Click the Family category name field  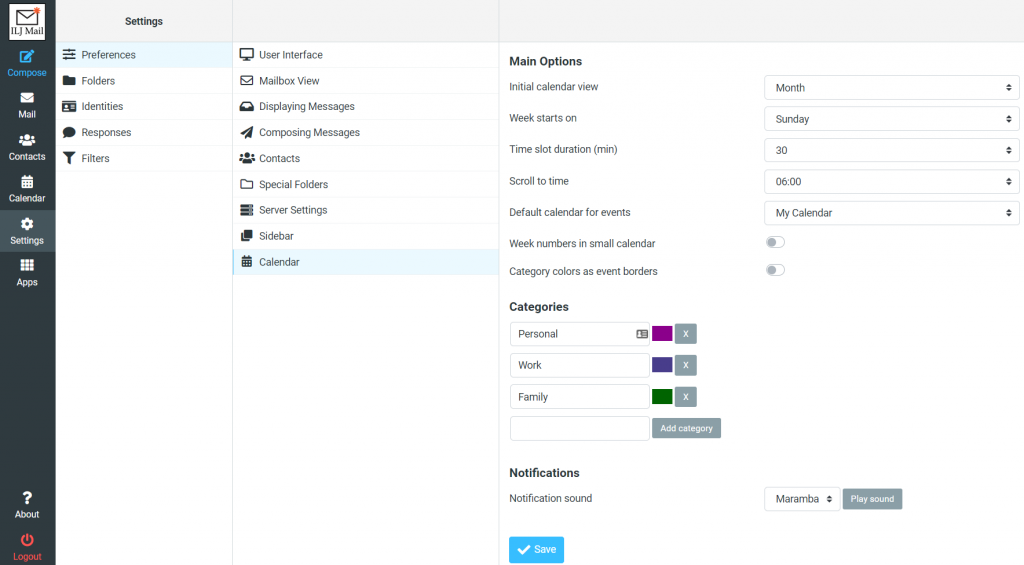coord(579,397)
